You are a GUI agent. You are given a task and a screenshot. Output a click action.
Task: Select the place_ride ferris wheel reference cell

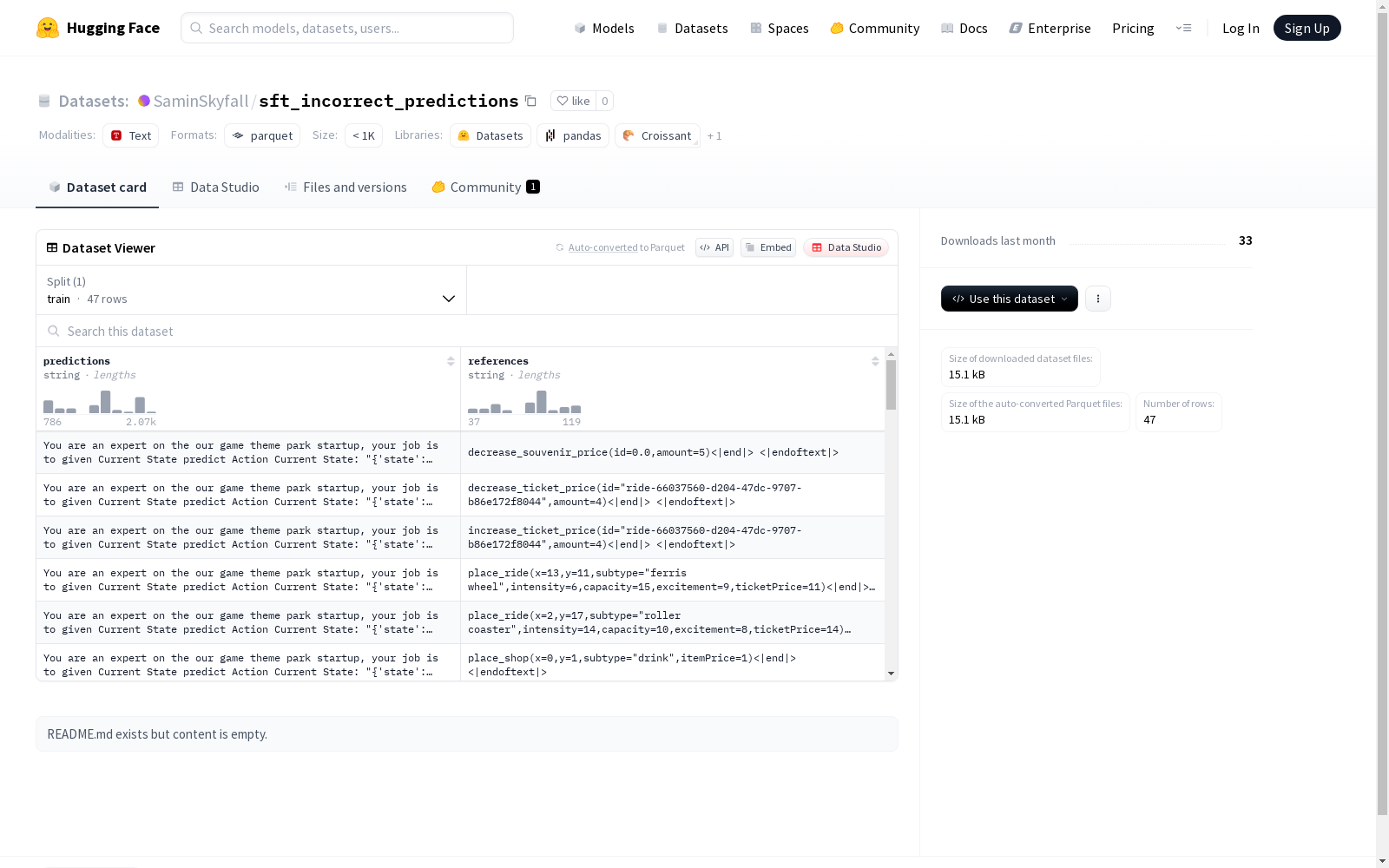pos(673,580)
